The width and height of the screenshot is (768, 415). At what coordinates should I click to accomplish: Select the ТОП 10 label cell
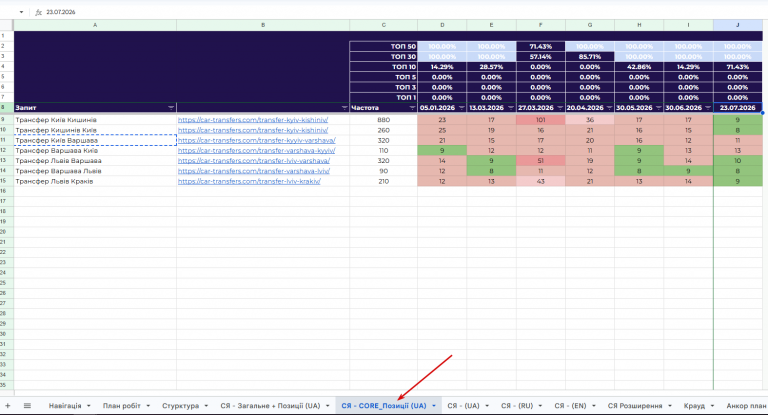[384, 67]
